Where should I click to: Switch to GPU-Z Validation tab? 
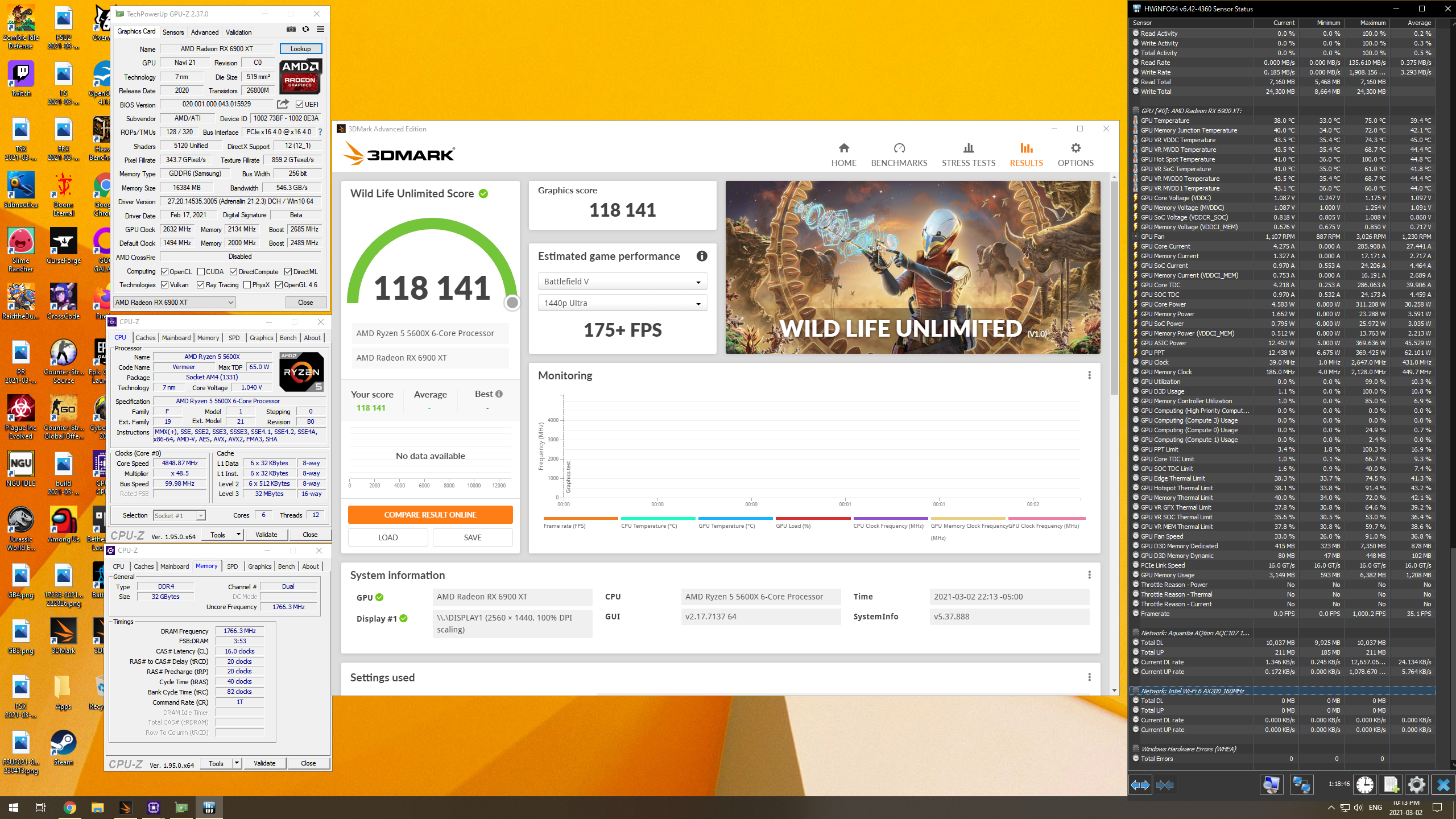pos(238,32)
